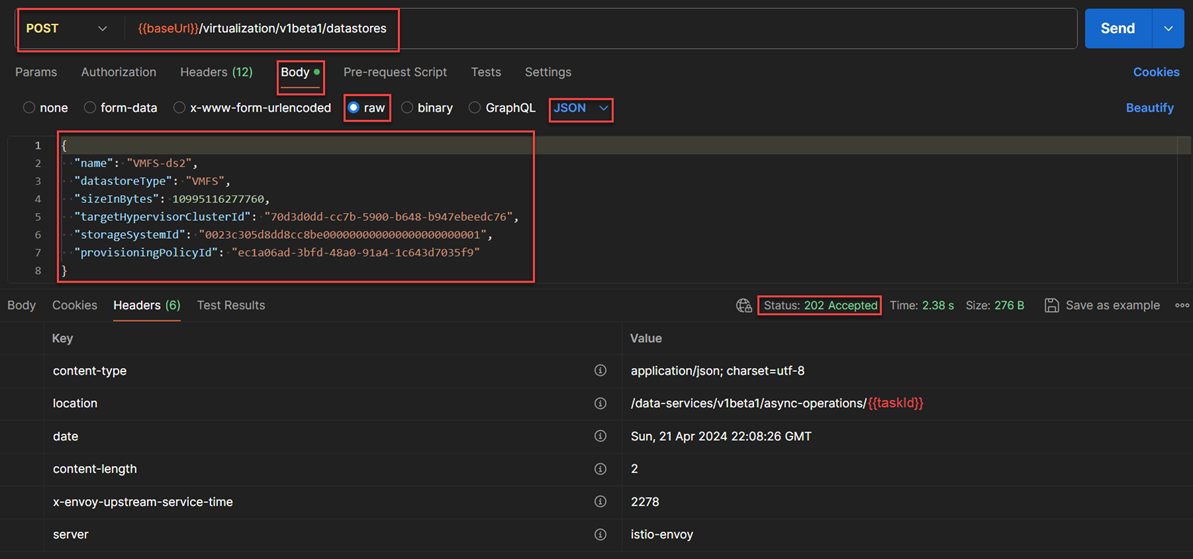
Task: Click Save as example
Action: click(x=1113, y=306)
